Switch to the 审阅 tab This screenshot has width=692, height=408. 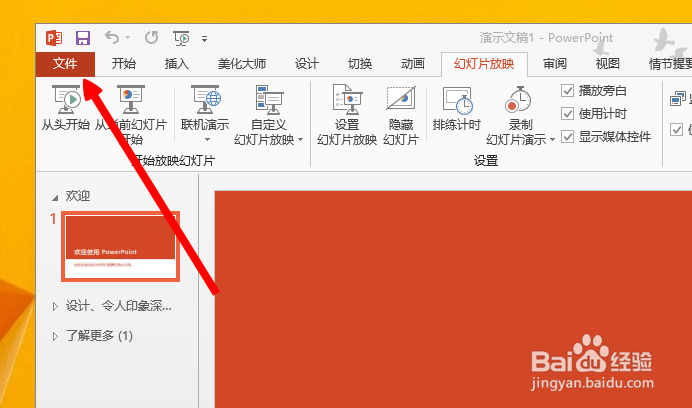(555, 64)
